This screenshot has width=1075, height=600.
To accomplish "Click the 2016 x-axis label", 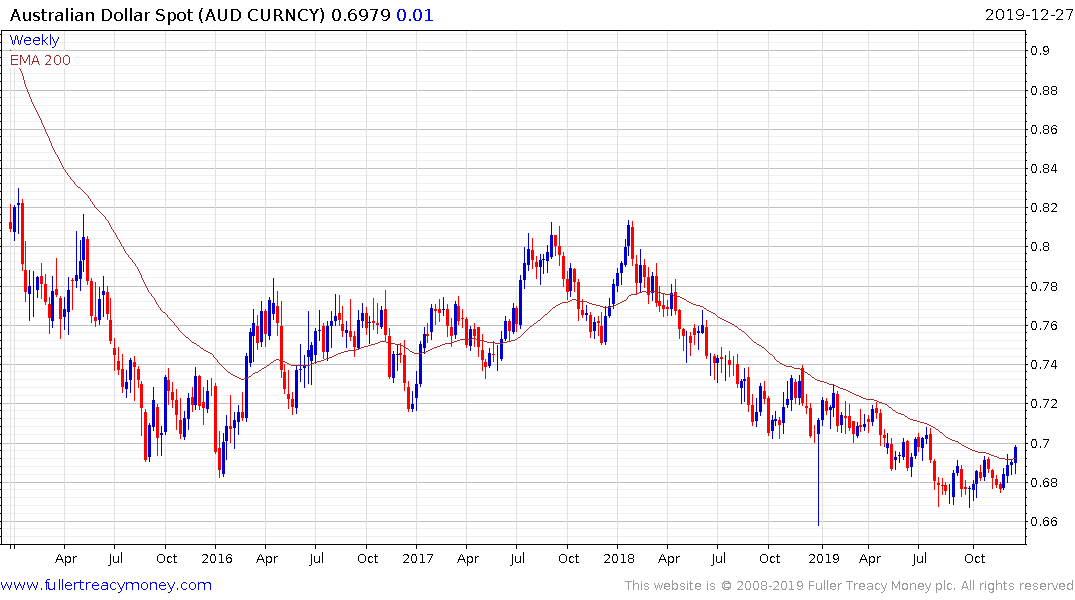I will [x=217, y=559].
